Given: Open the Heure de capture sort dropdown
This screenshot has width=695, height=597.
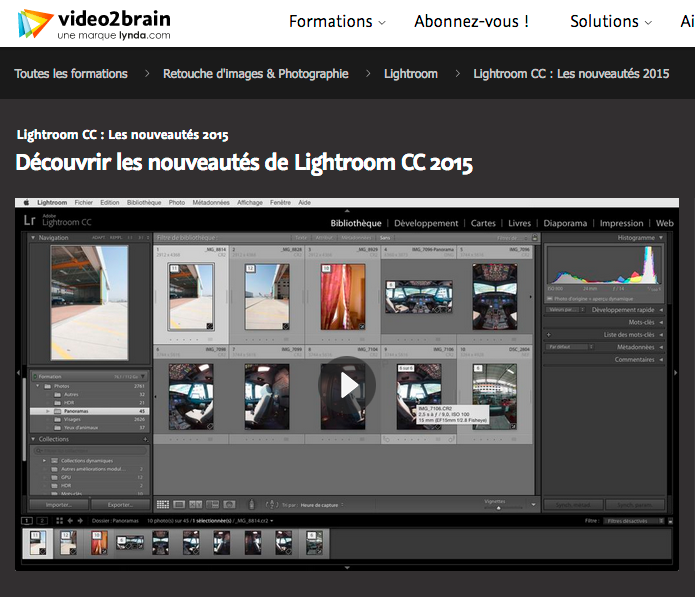Looking at the screenshot, I should click(x=322, y=505).
